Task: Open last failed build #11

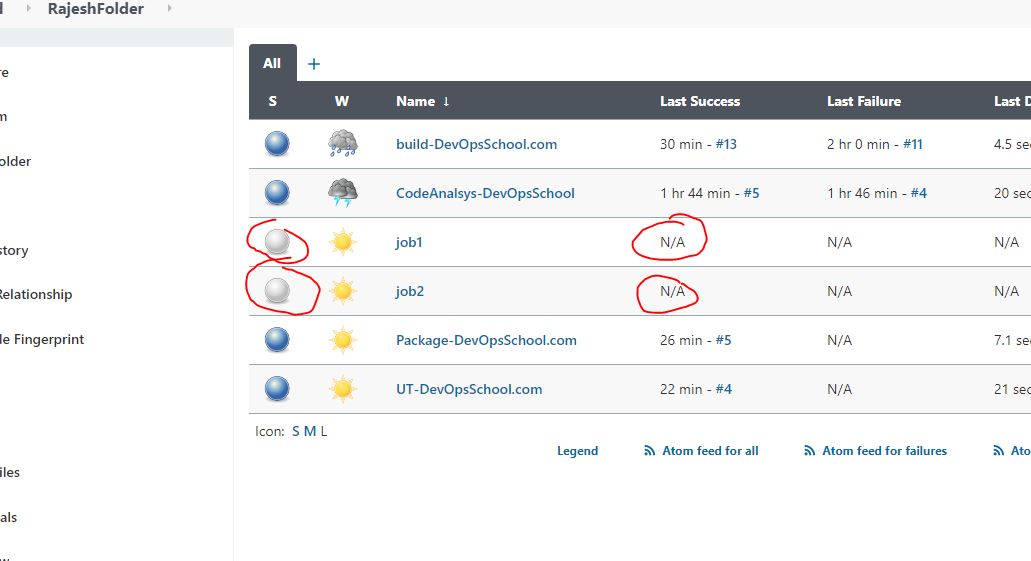Action: [913, 144]
